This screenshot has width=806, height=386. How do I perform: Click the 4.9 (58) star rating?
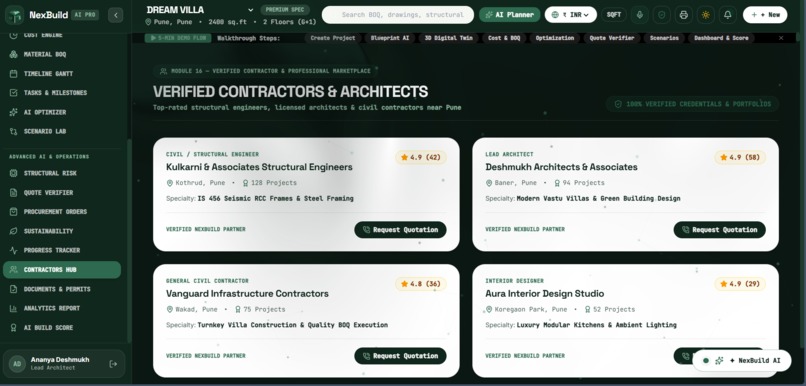(740, 157)
